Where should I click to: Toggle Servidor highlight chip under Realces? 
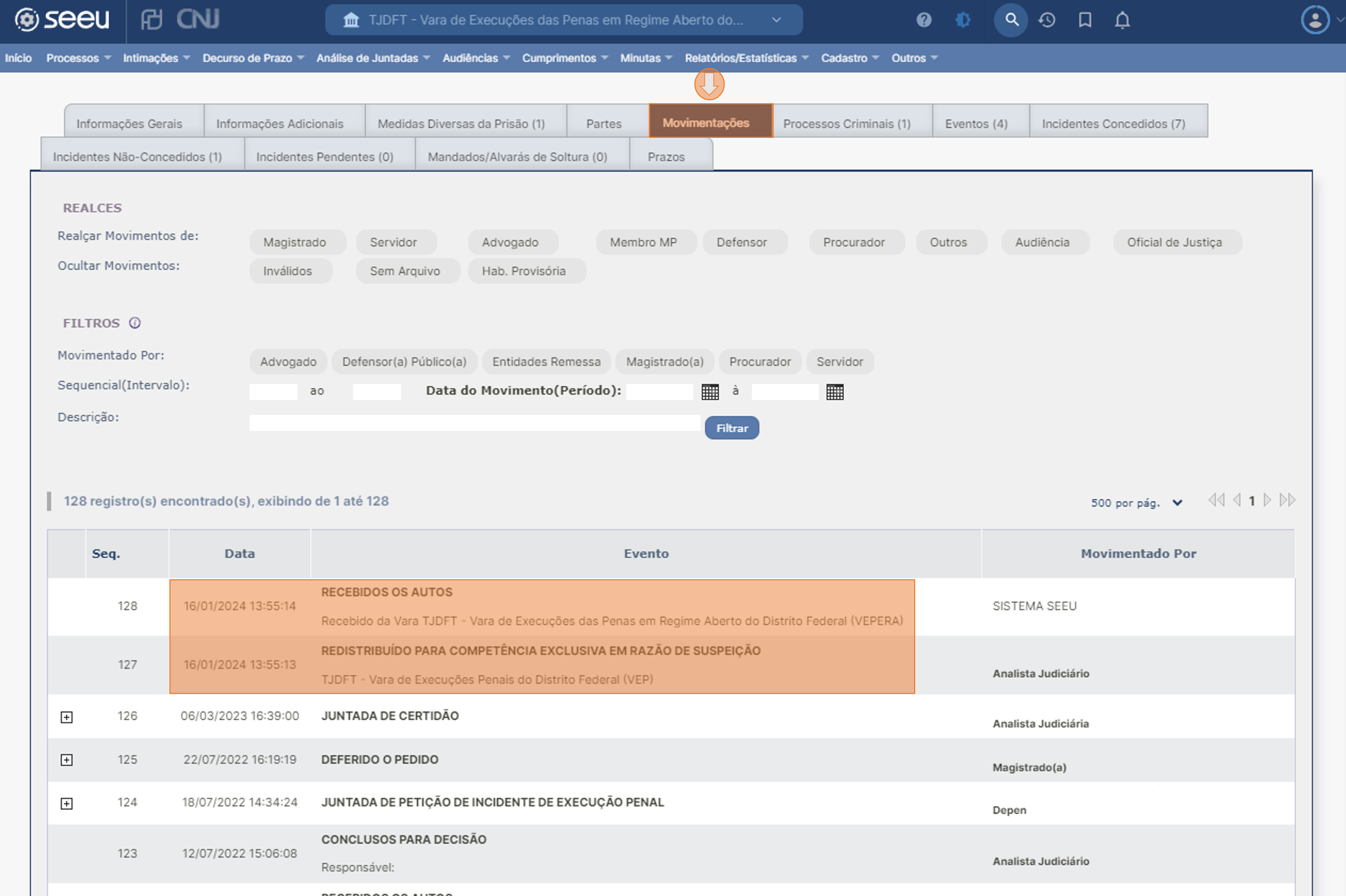[x=396, y=242]
